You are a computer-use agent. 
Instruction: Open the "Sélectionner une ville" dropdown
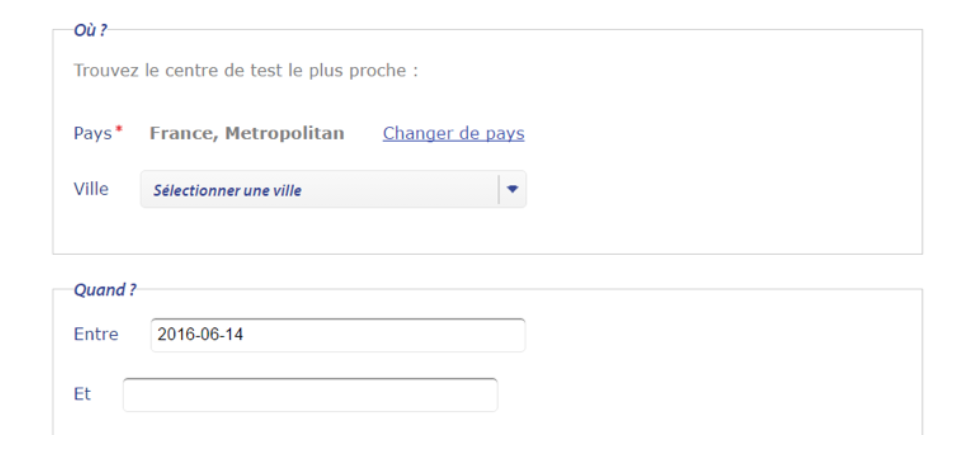(320, 190)
